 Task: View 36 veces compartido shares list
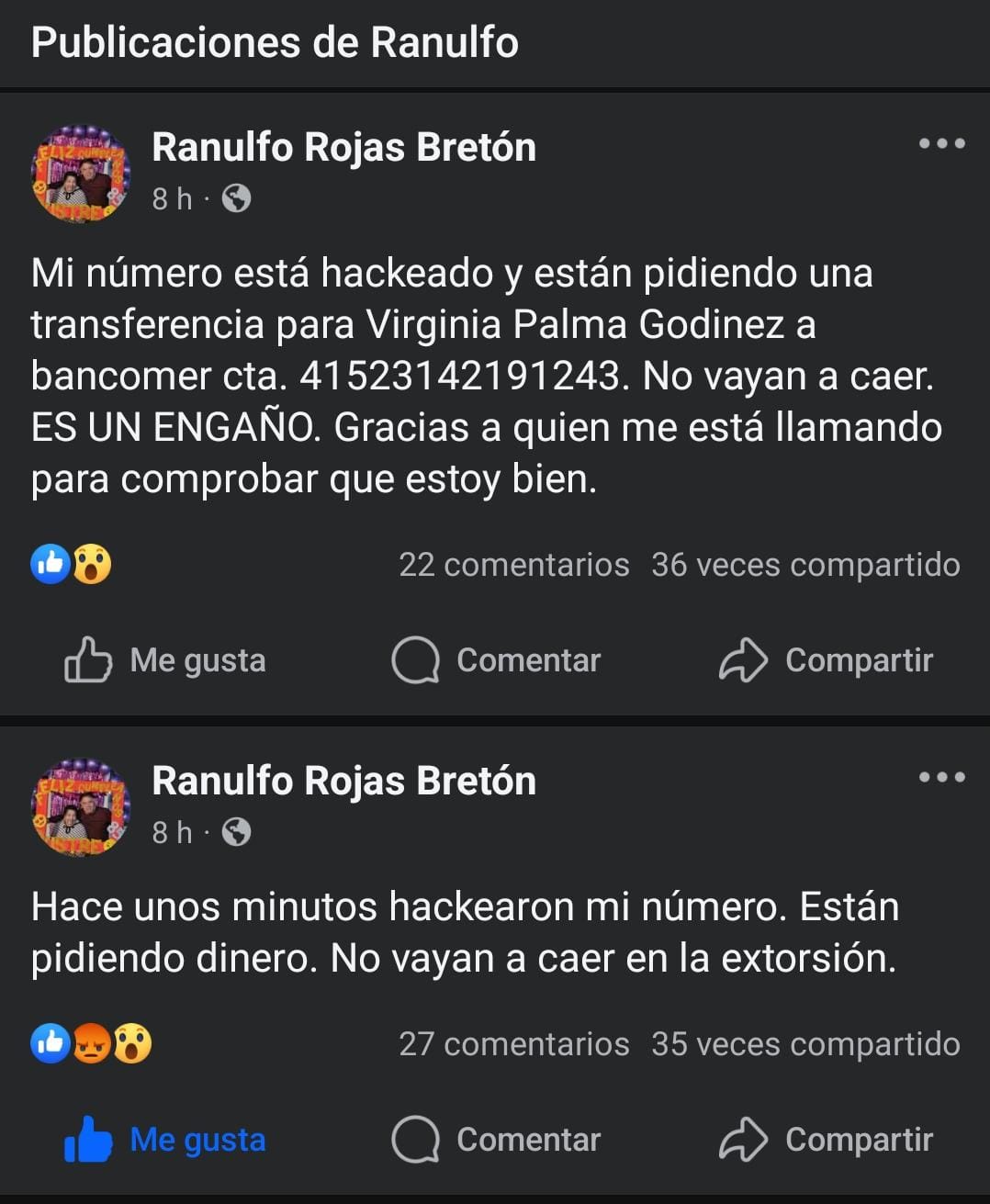point(805,565)
